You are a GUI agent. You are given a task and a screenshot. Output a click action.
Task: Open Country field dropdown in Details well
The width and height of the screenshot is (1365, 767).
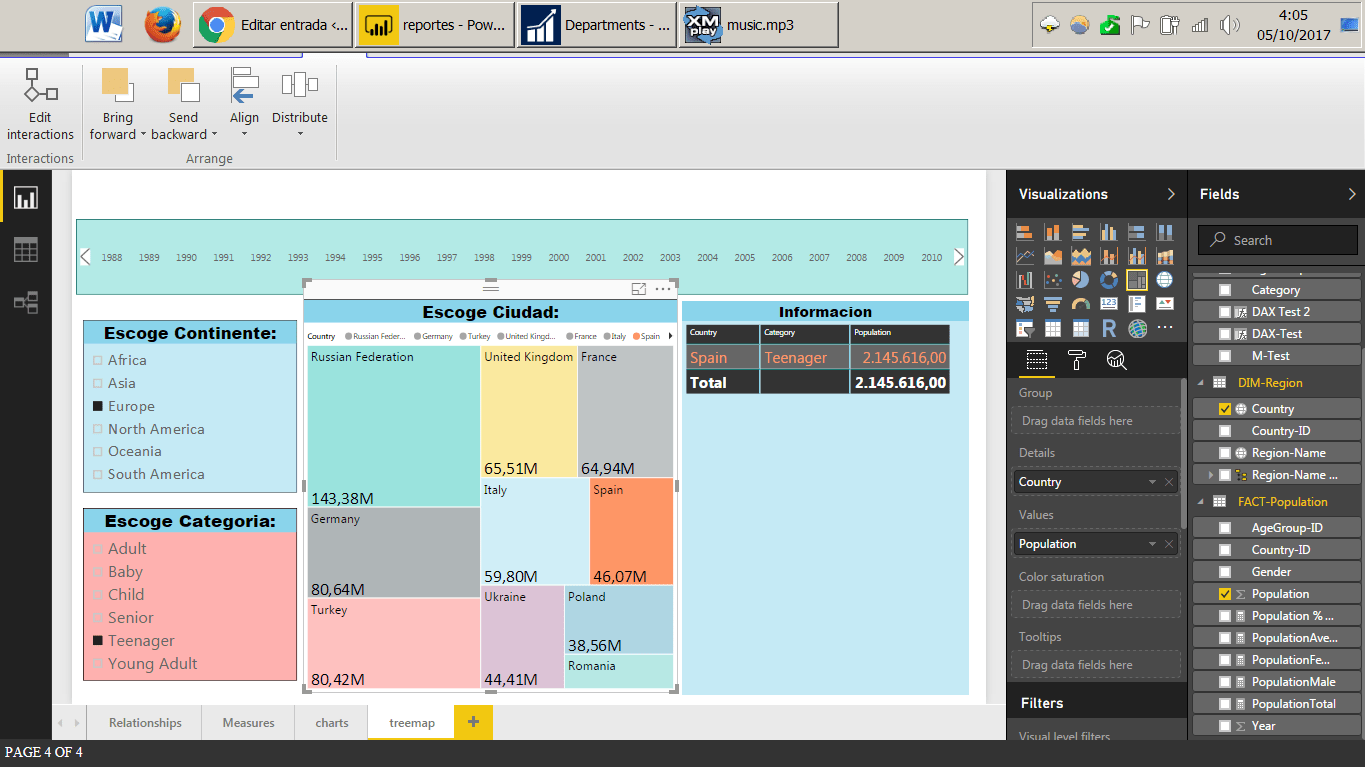[x=1154, y=482]
